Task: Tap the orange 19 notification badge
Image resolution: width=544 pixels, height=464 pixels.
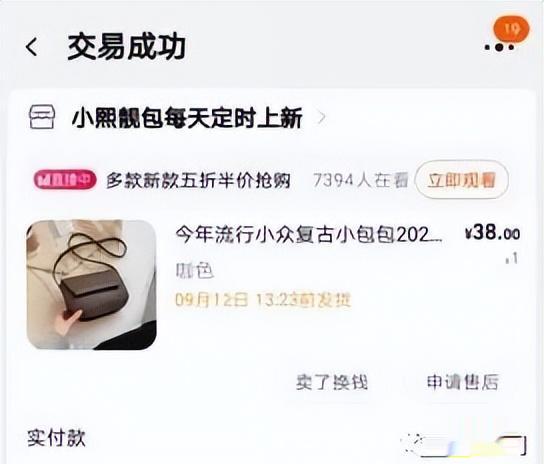Action: pyautogui.click(x=512, y=28)
